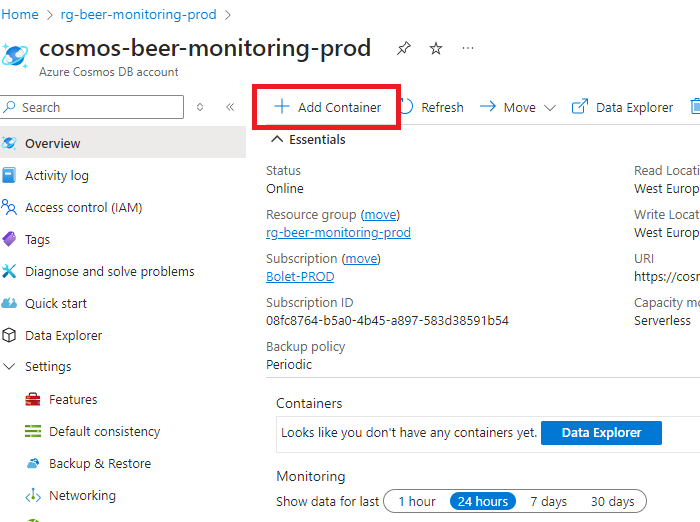This screenshot has height=522, width=700.
Task: Click the Access control people icon
Action: [x=9, y=208]
